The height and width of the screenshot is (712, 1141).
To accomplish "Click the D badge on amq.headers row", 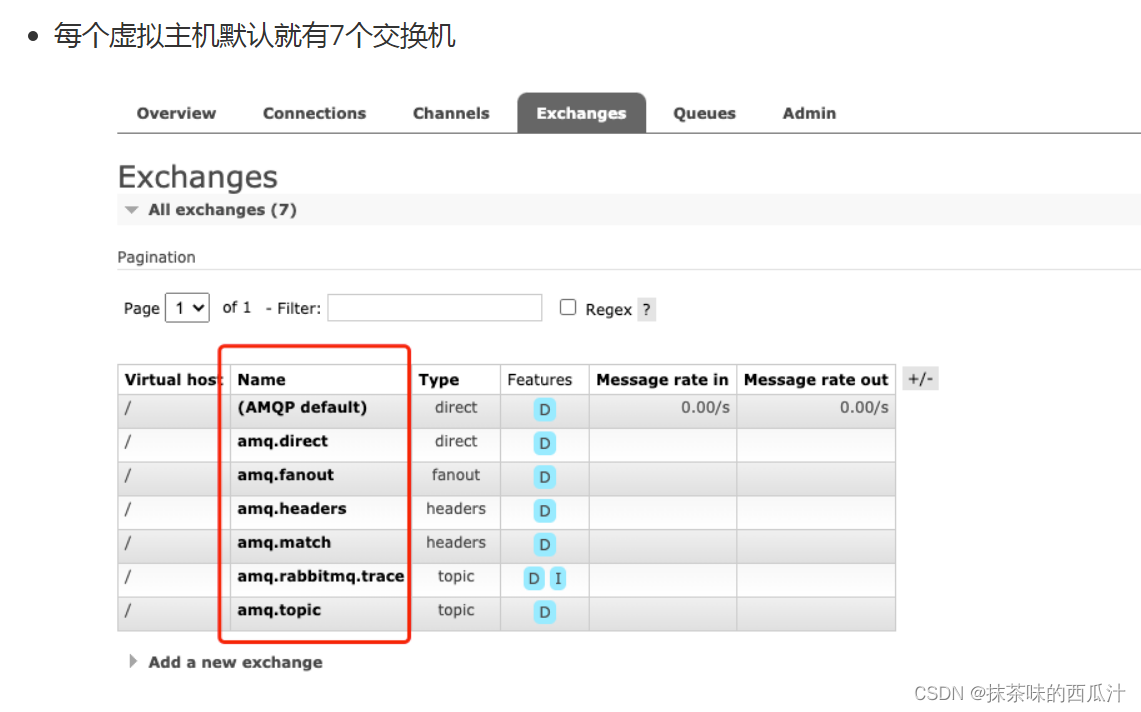I will coord(544,511).
